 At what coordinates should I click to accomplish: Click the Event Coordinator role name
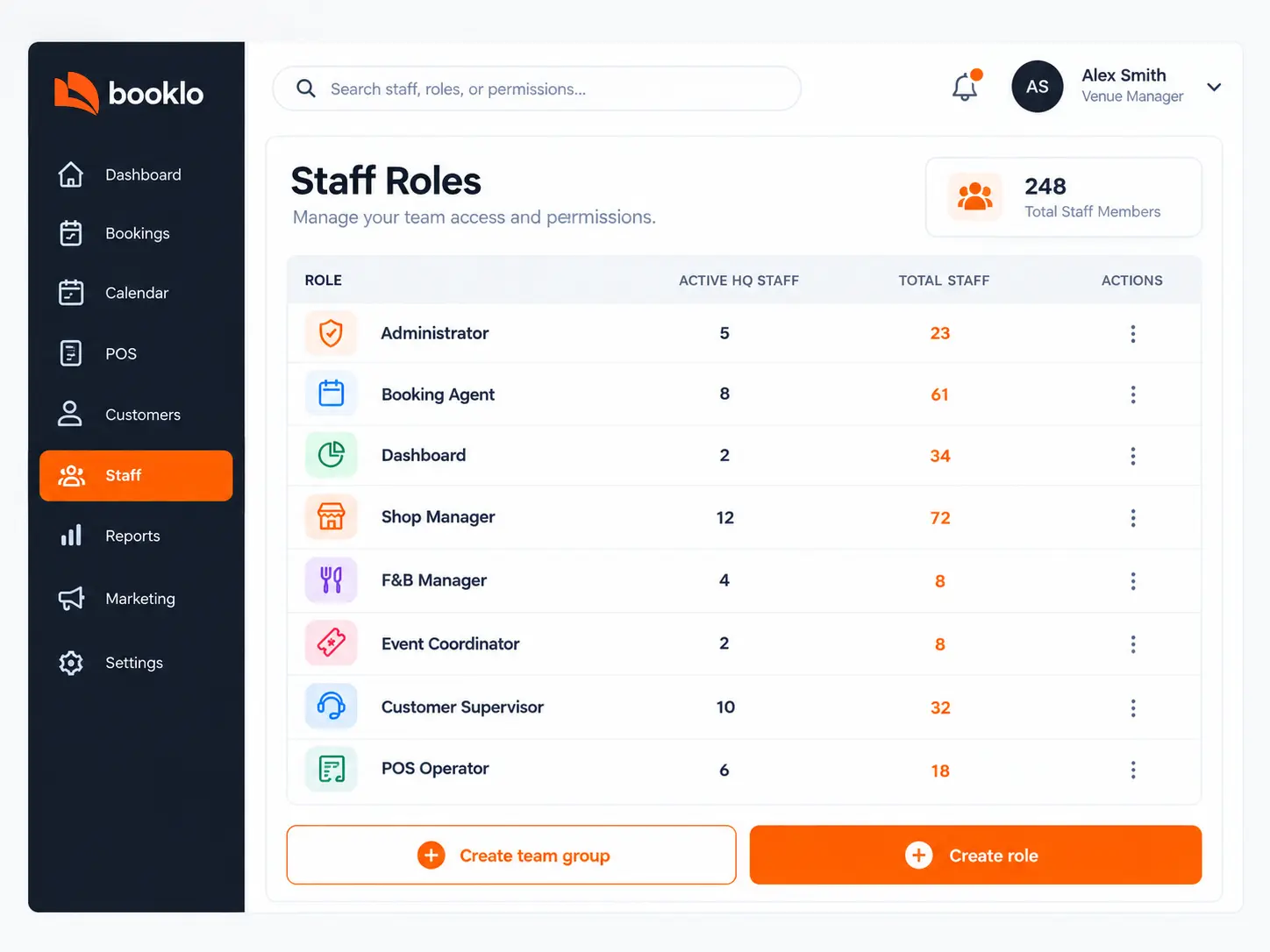point(450,643)
